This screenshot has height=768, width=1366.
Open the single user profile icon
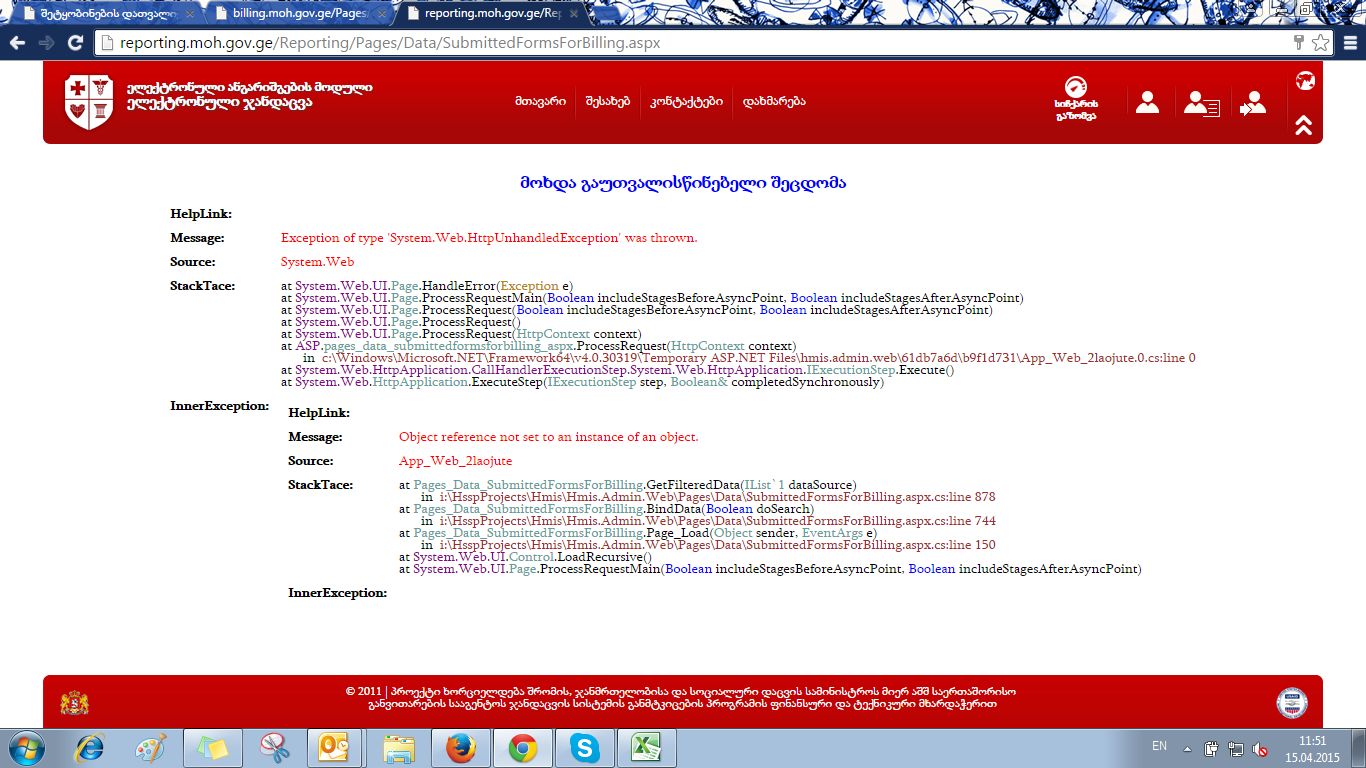pos(1147,102)
